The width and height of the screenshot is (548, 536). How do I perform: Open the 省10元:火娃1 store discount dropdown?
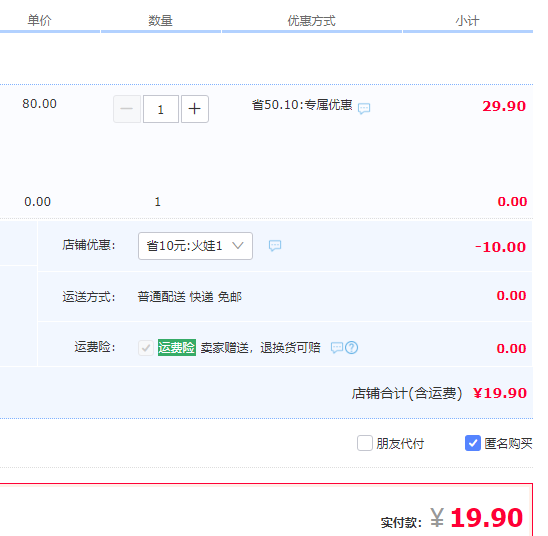195,246
